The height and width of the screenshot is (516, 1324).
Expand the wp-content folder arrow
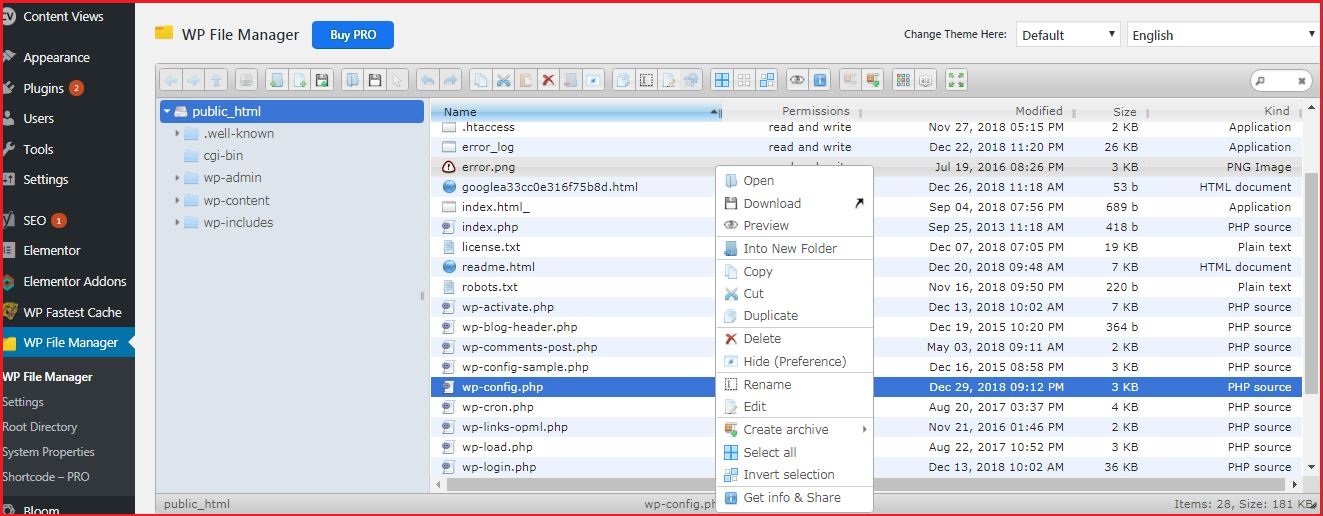177,200
